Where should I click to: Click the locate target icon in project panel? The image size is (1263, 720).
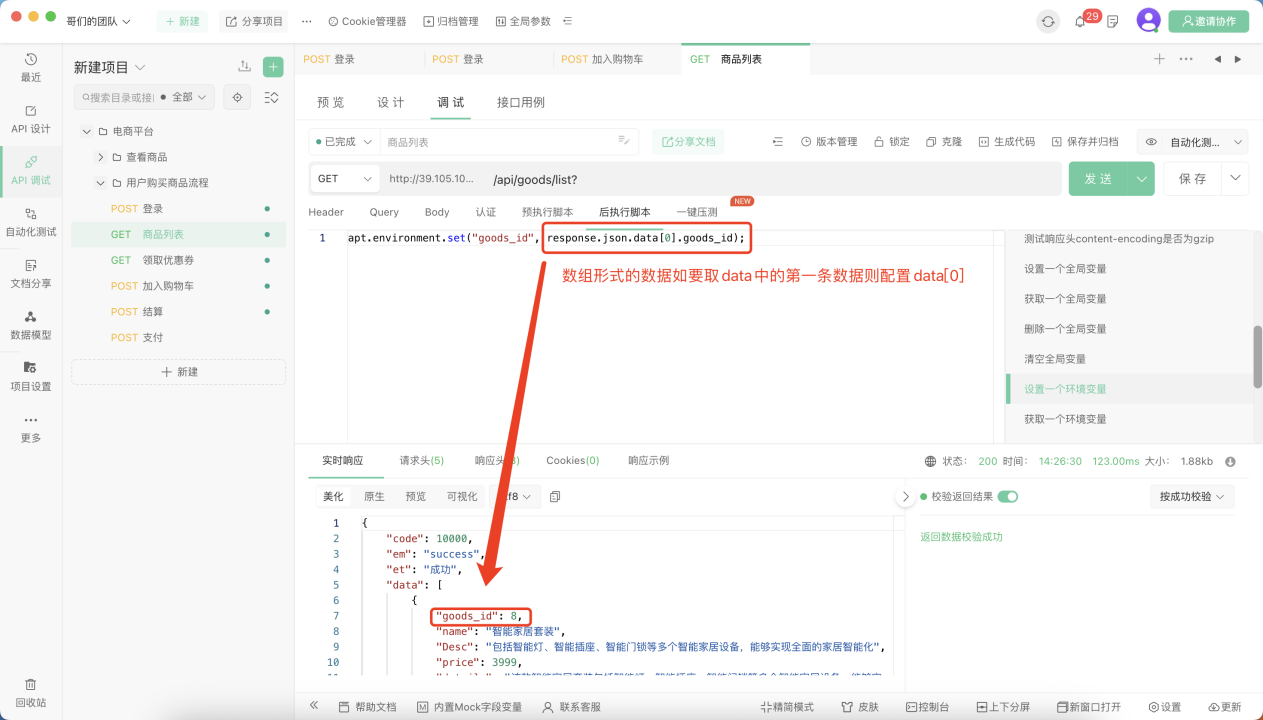tap(237, 97)
